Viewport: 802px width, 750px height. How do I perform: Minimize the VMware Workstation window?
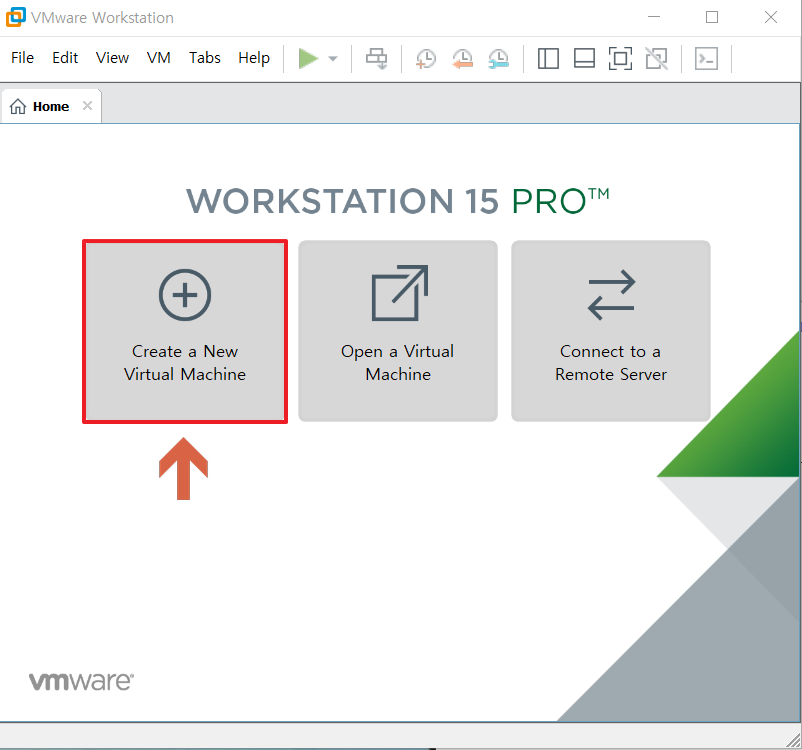[x=654, y=17]
